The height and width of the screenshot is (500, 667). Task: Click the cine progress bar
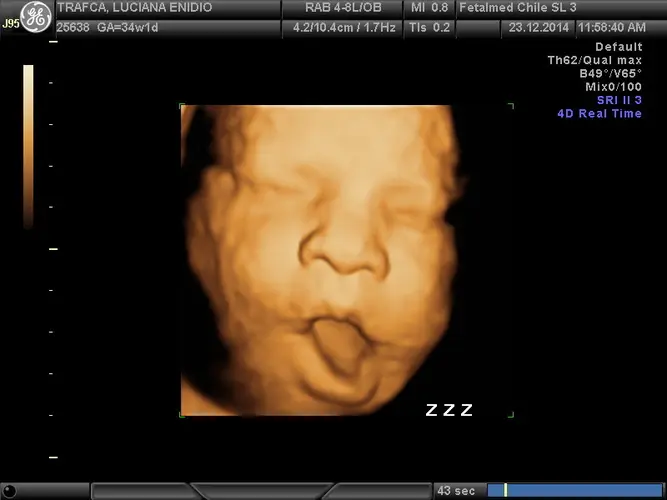pos(575,490)
